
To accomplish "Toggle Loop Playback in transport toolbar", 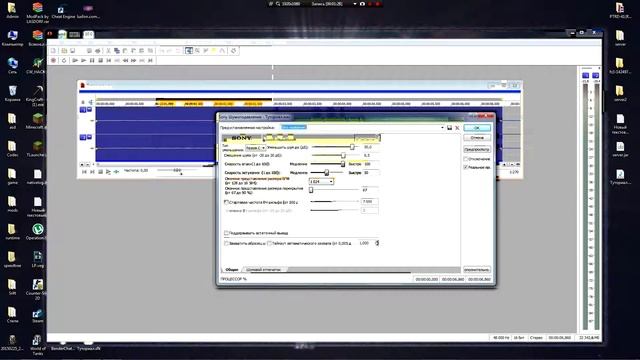I will (x=64, y=60).
